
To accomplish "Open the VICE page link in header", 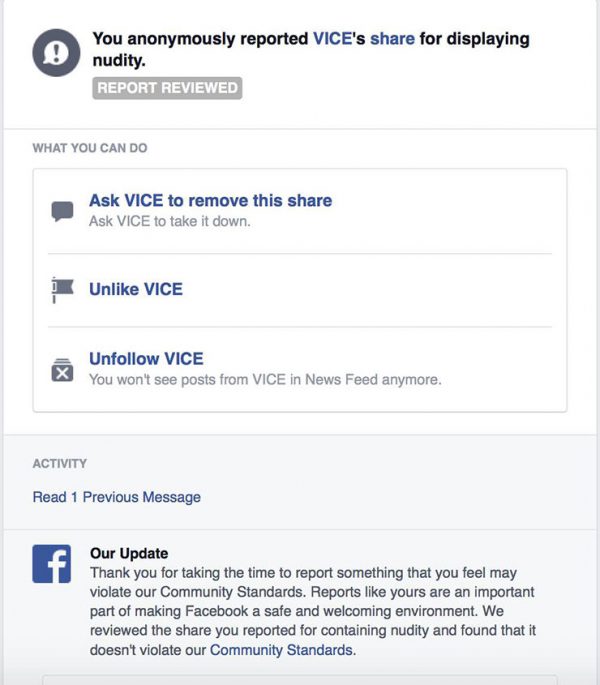I will 333,39.
